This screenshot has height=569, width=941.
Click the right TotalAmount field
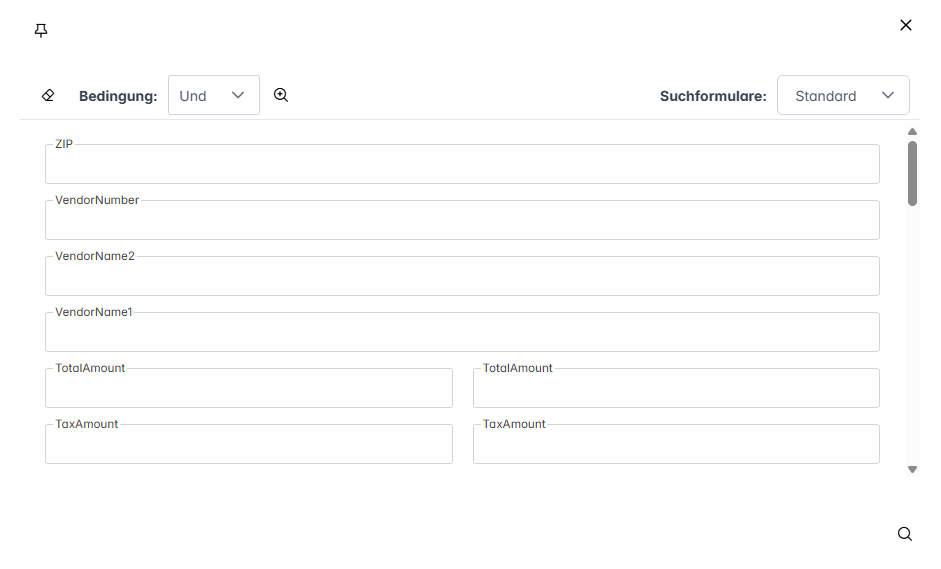(676, 390)
